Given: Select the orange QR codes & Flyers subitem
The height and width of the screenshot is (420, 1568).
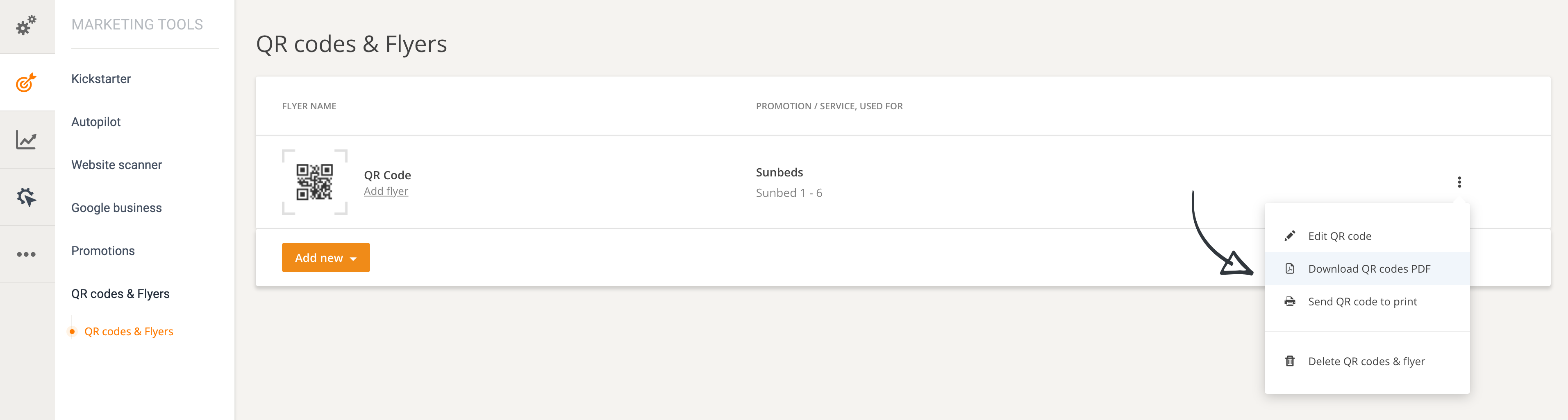Looking at the screenshot, I should point(128,331).
